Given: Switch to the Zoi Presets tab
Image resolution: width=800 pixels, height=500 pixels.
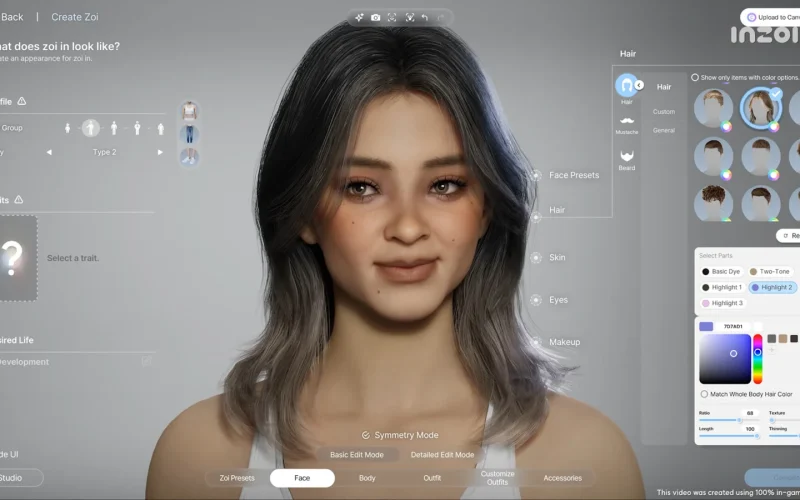Looking at the screenshot, I should pos(237,478).
